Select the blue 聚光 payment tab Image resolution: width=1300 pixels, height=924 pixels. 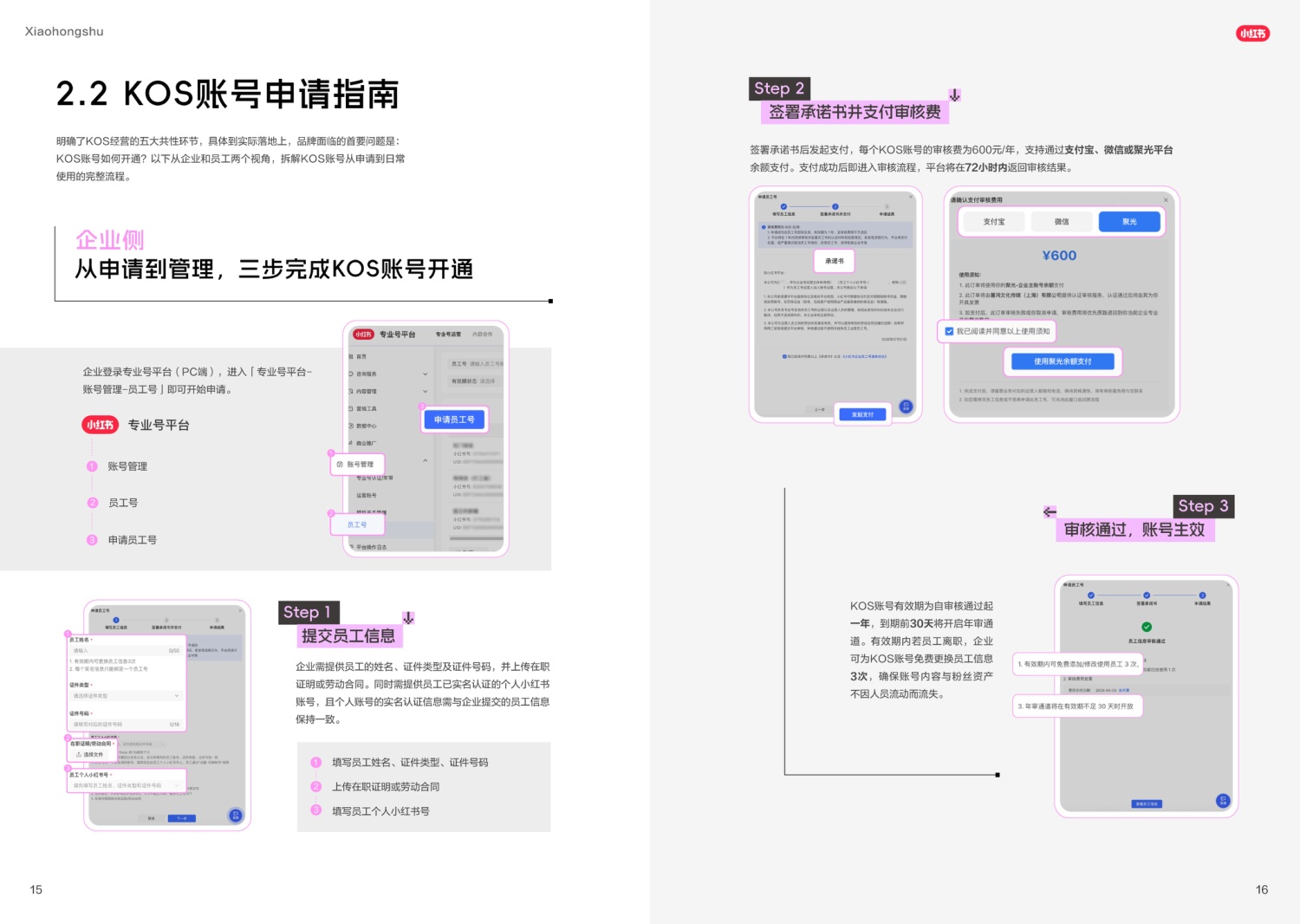pos(1129,222)
